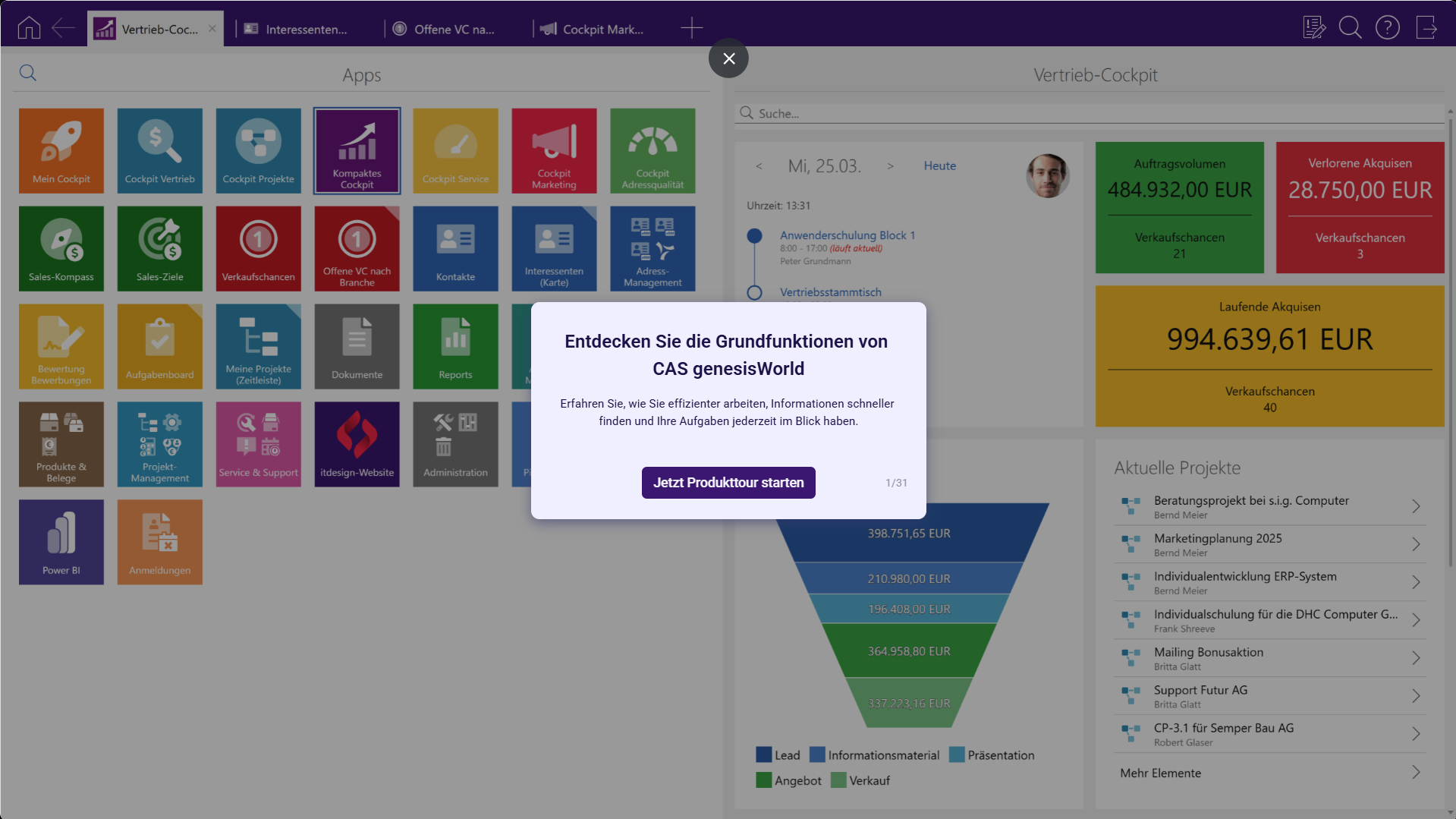Viewport: 1456px width, 819px height.
Task: Expand Marketingplanung 2025 project chevron
Action: (x=1416, y=544)
